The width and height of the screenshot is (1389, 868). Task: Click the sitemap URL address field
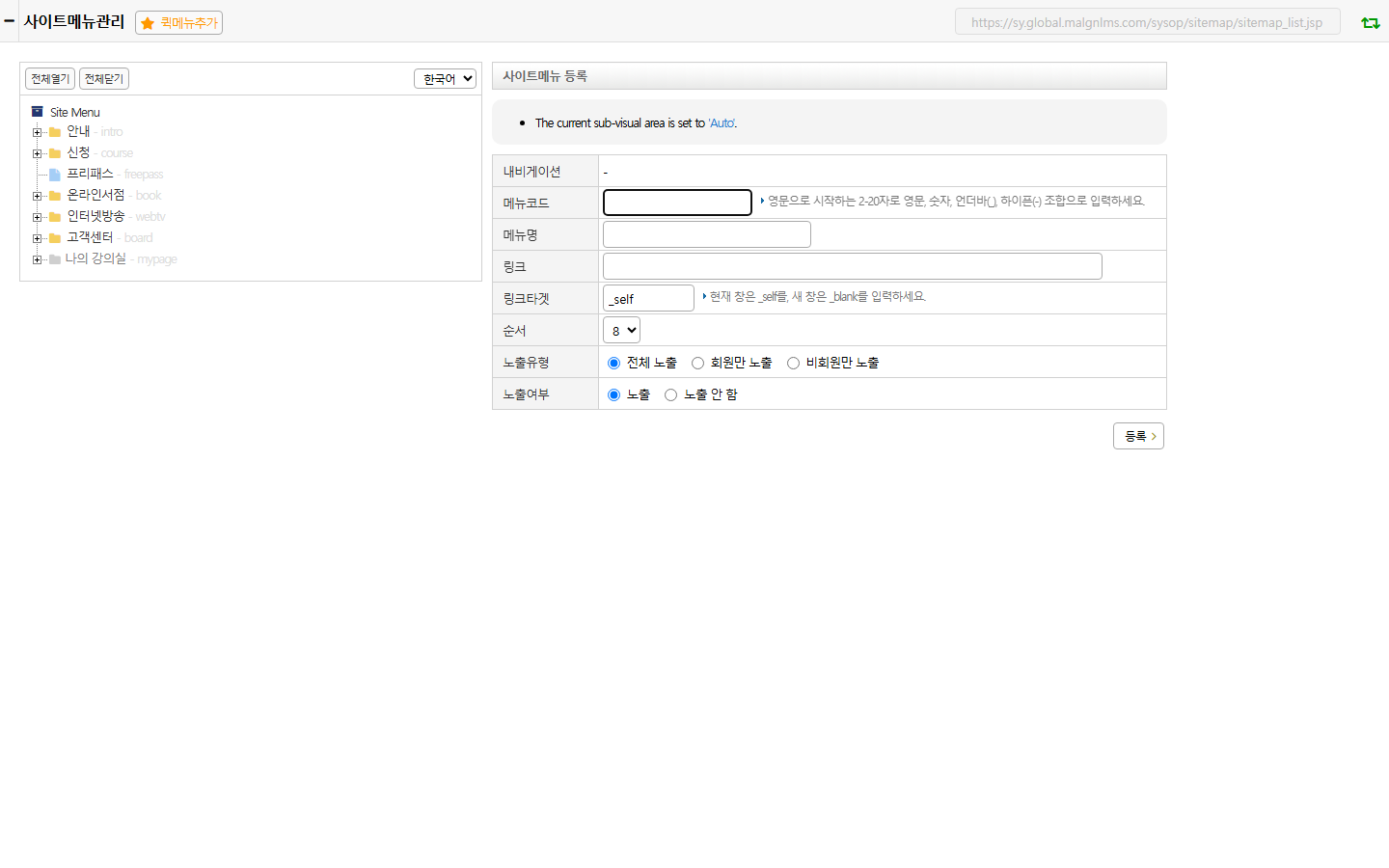pyautogui.click(x=1147, y=22)
